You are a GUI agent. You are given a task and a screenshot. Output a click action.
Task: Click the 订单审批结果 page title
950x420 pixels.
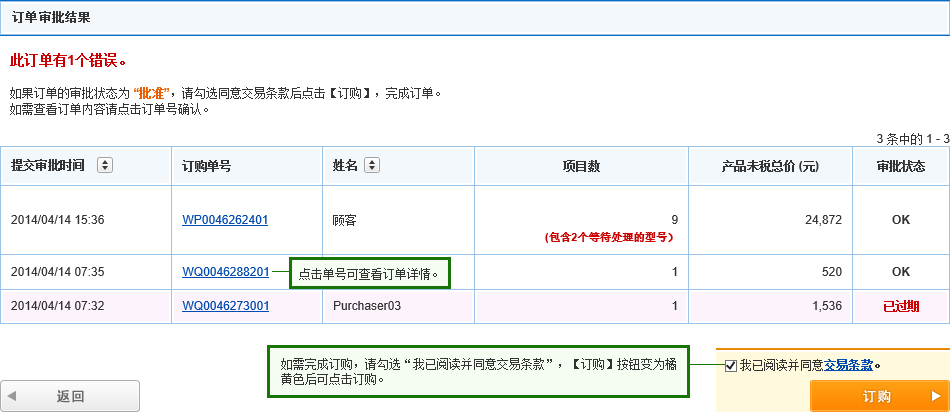51,18
